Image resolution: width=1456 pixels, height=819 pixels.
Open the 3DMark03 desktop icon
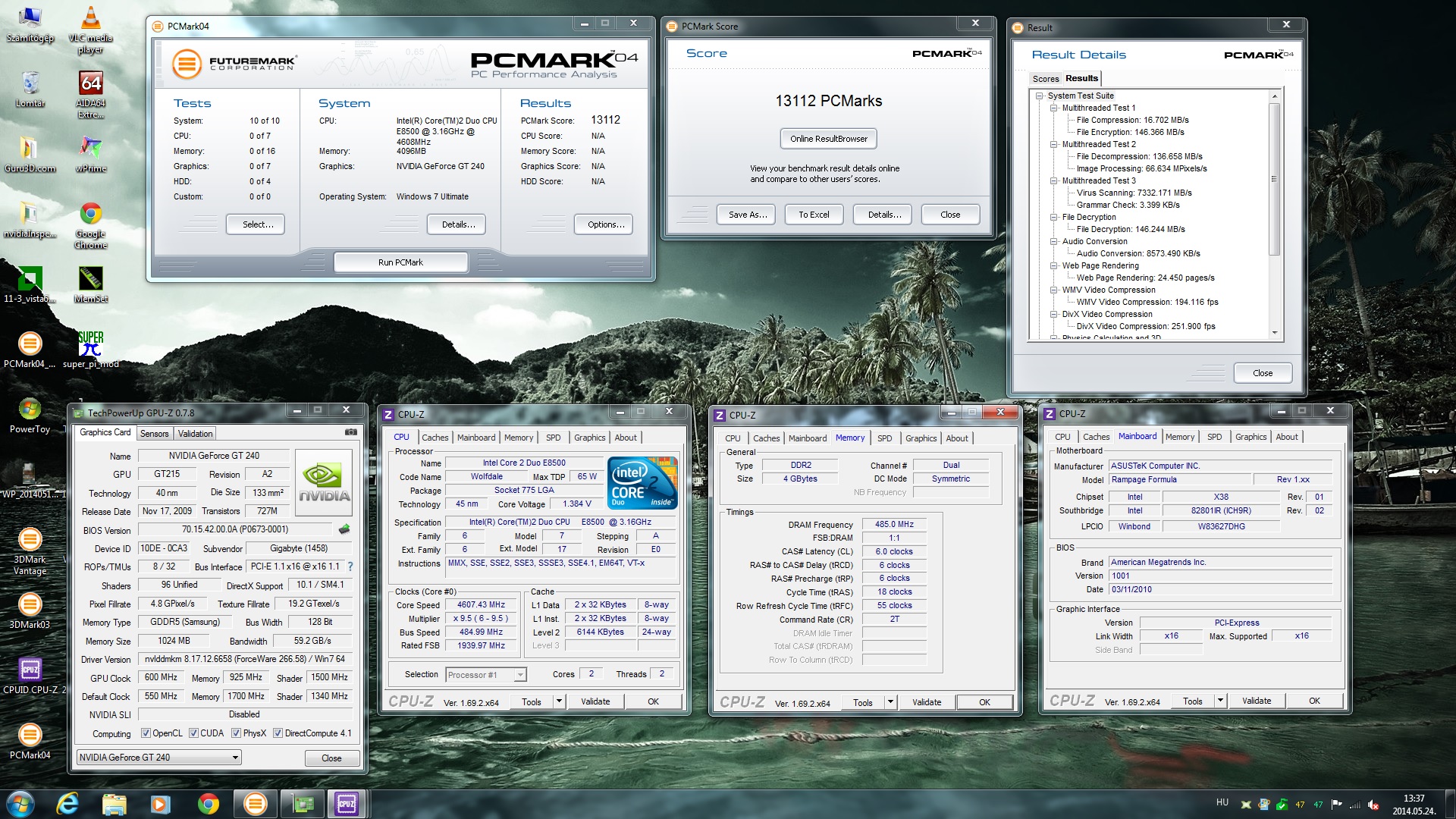click(30, 610)
